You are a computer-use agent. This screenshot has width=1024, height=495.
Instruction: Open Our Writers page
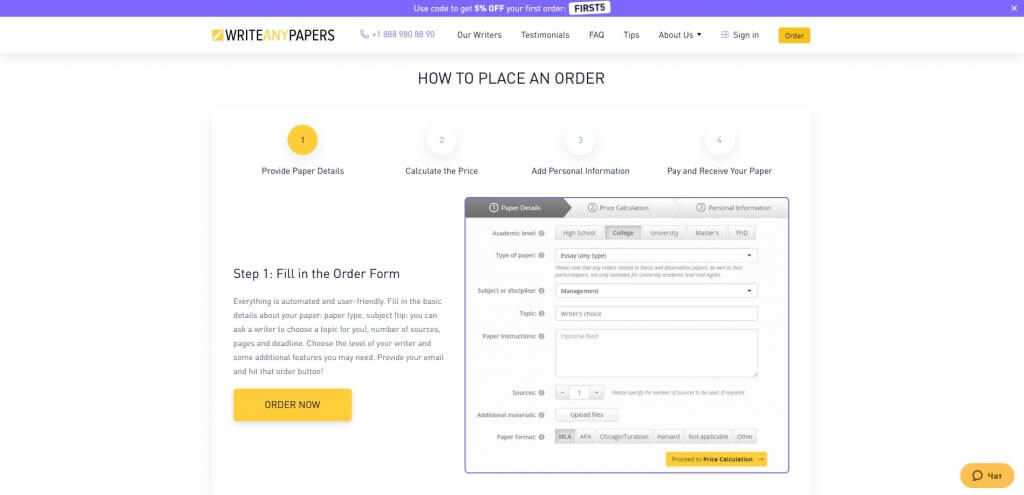(479, 35)
